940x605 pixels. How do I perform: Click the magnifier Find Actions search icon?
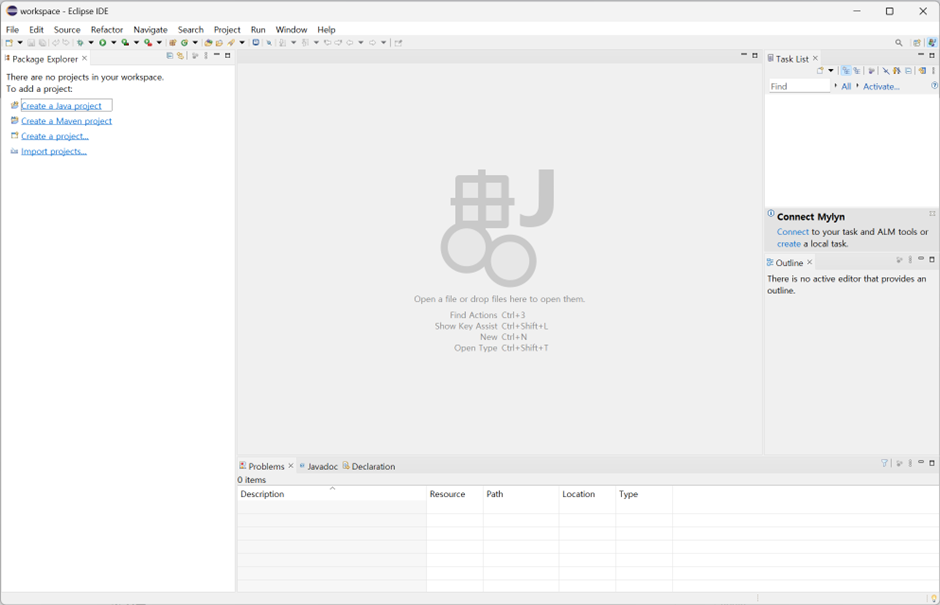899,43
